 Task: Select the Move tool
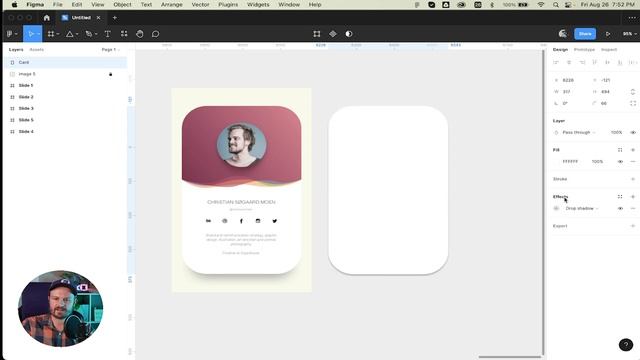(31, 34)
